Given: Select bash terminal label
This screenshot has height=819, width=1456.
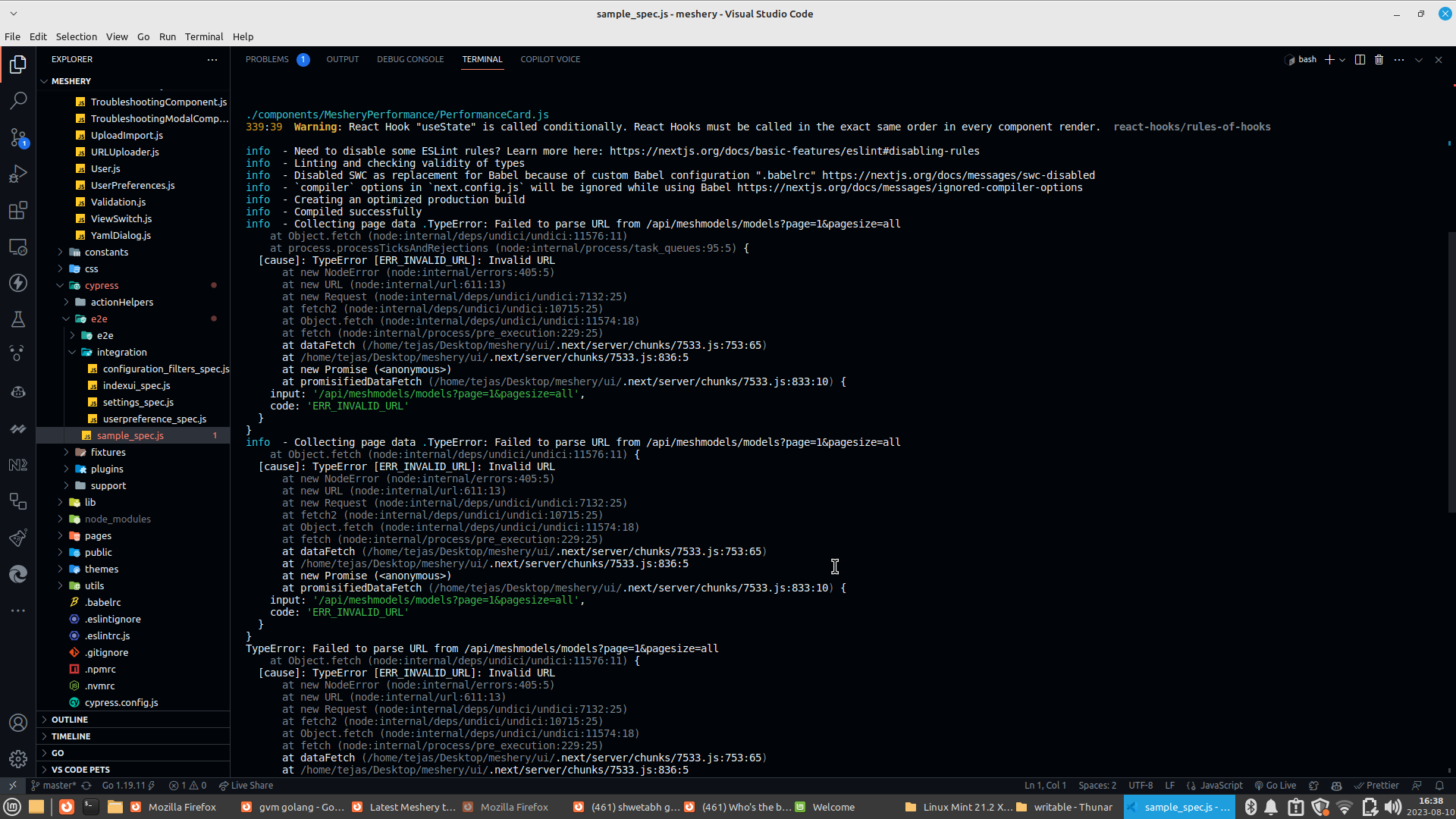Looking at the screenshot, I should point(1301,59).
